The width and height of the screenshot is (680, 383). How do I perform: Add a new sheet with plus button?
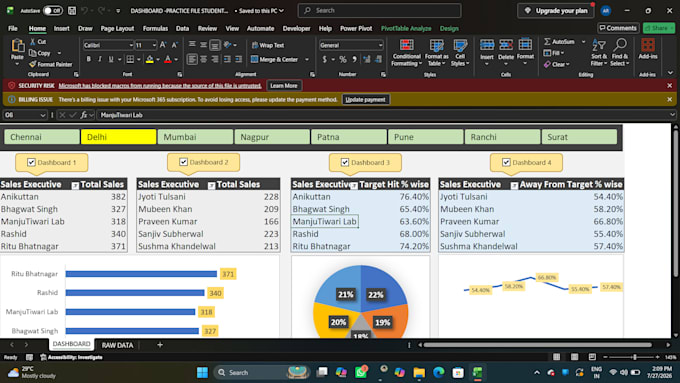160,345
